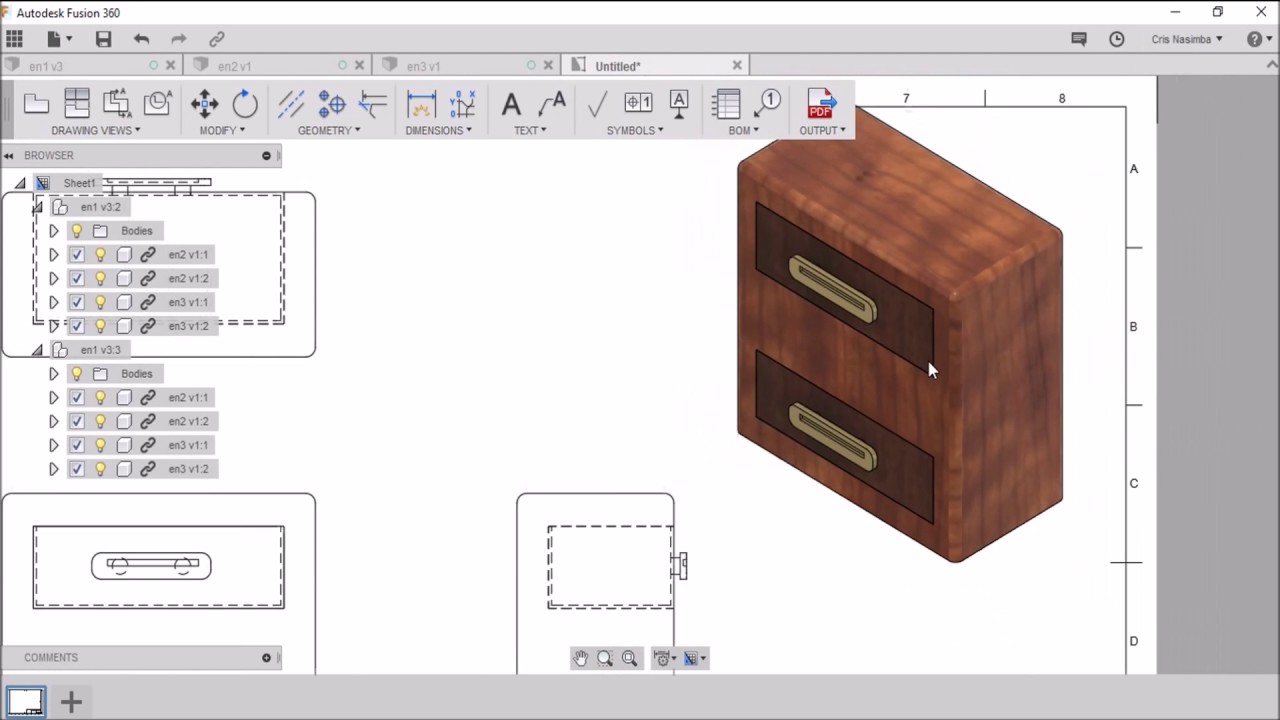Expand the COMMENTS panel plus button
Screen dimensions: 1280x720
coord(266,658)
